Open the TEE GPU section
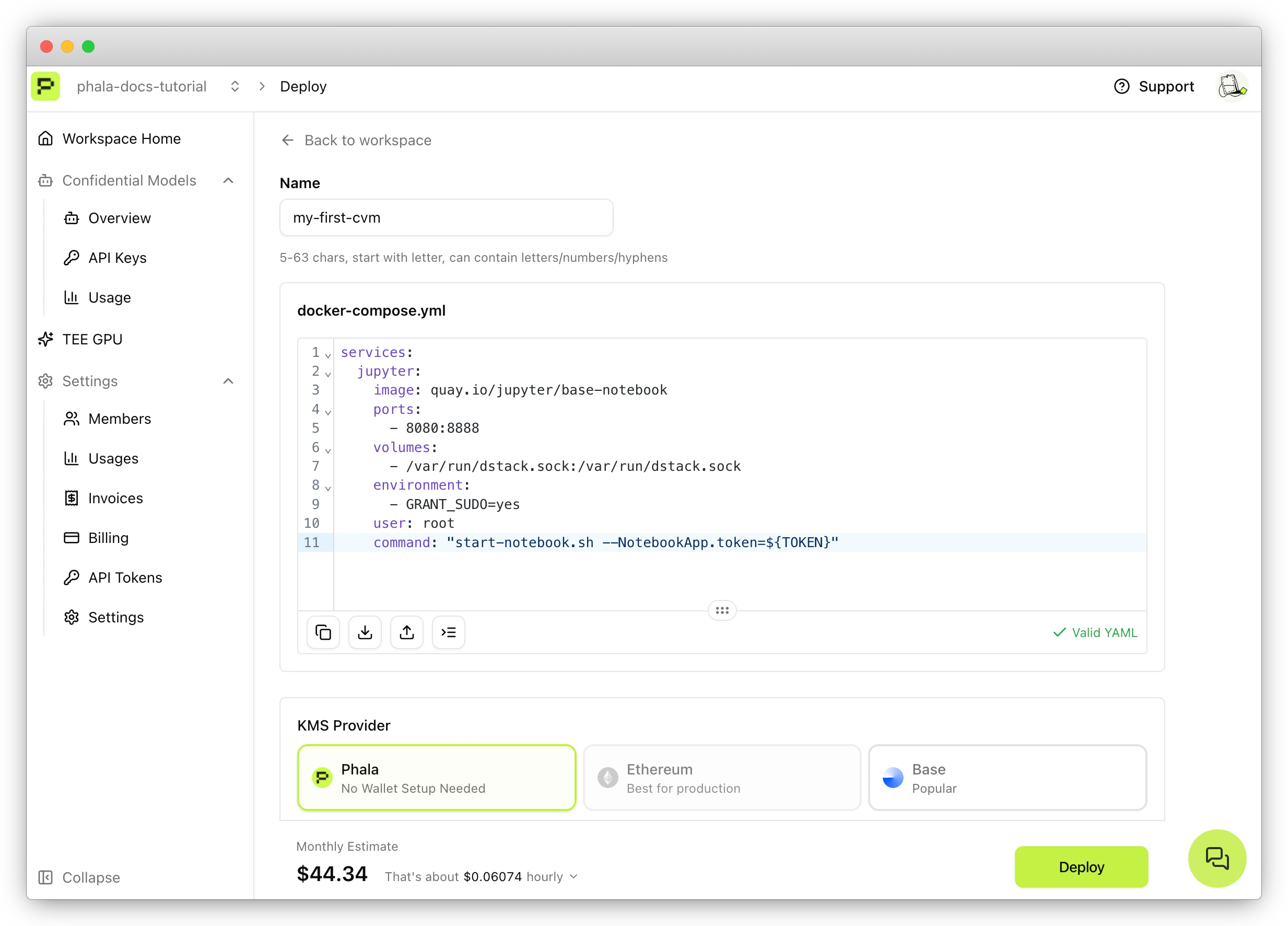The image size is (1288, 926). (92, 339)
